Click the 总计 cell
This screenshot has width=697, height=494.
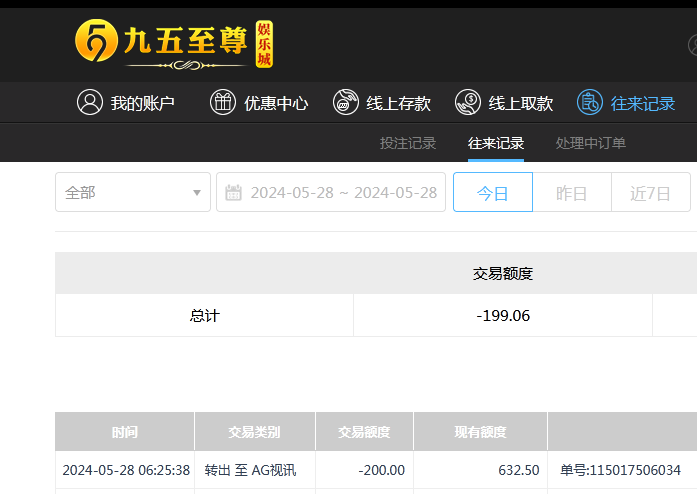coord(204,315)
